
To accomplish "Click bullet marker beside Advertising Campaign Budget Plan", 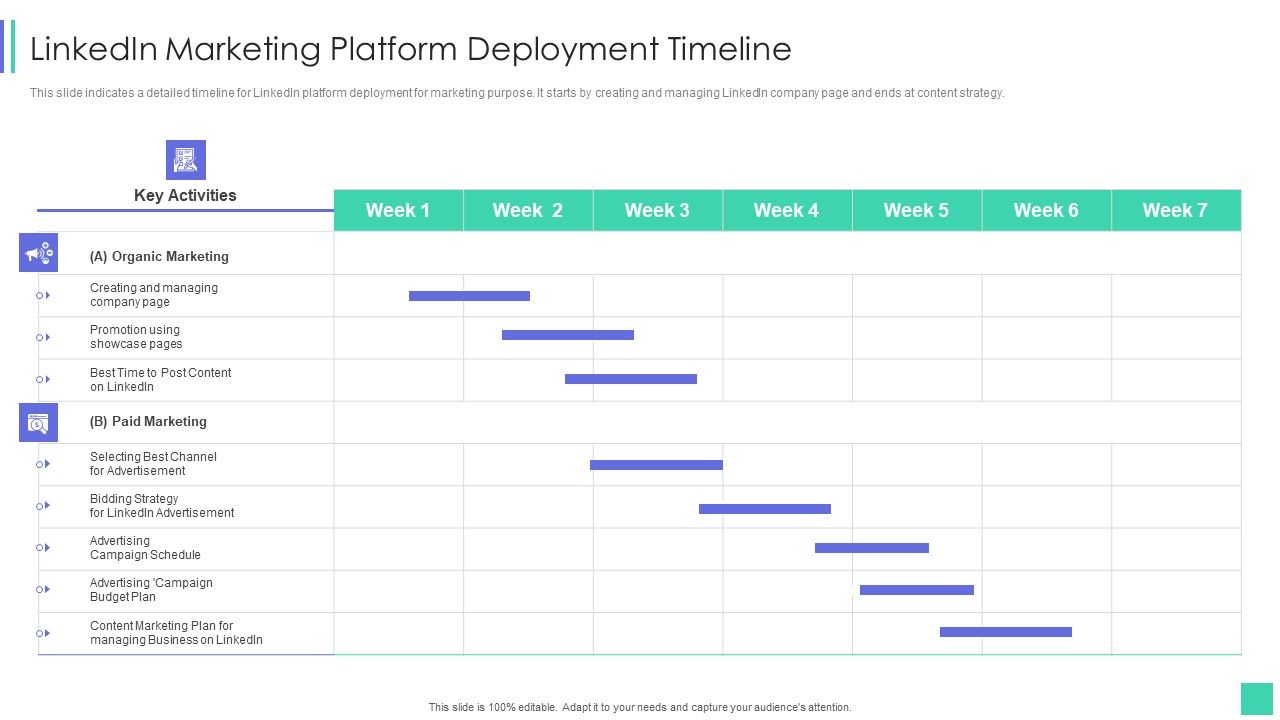I will pyautogui.click(x=43, y=590).
